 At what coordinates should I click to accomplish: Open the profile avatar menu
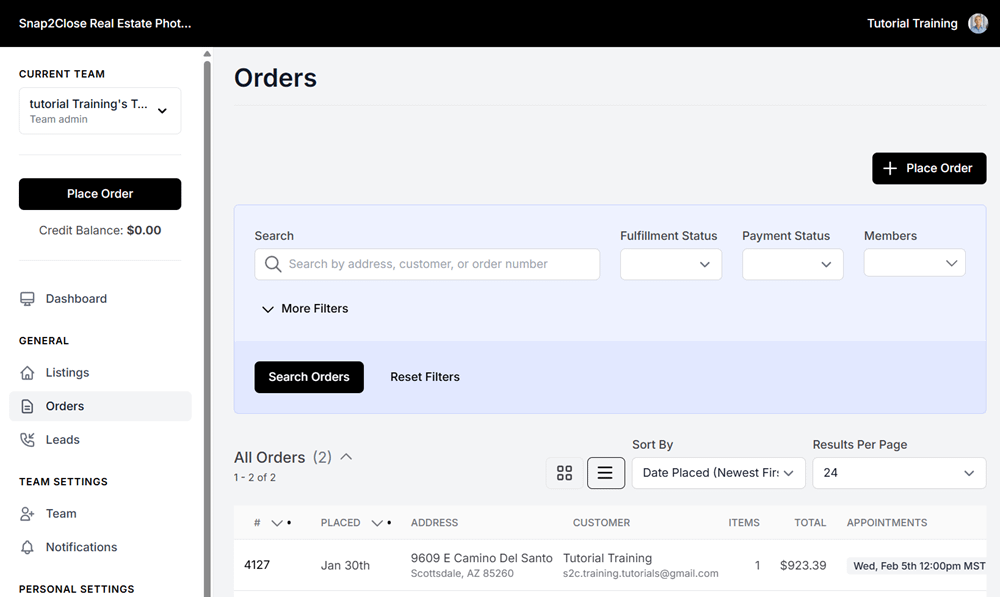coord(977,23)
